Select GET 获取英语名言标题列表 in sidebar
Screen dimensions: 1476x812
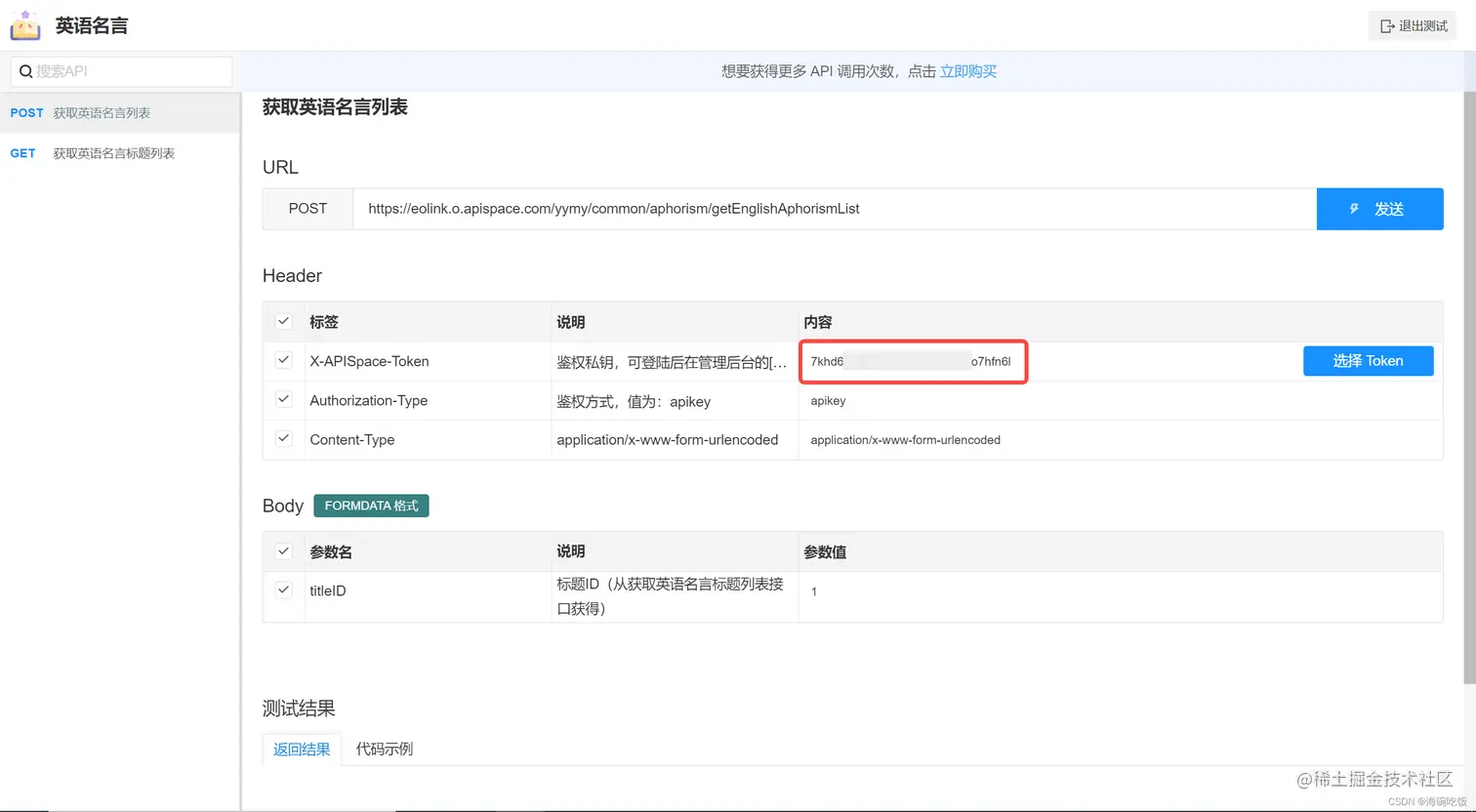coord(119,153)
